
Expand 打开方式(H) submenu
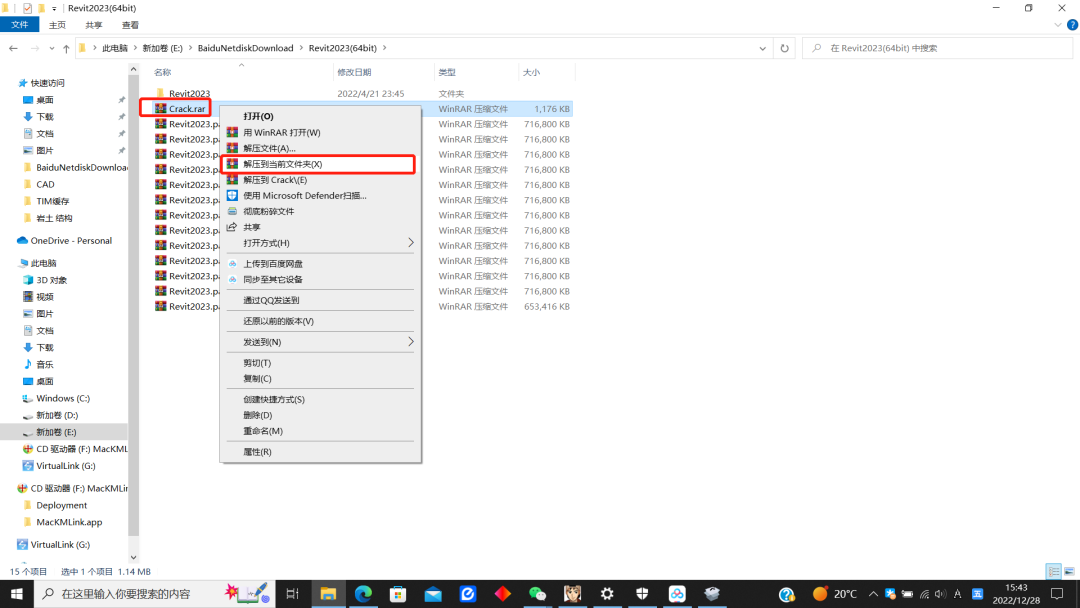[320, 243]
